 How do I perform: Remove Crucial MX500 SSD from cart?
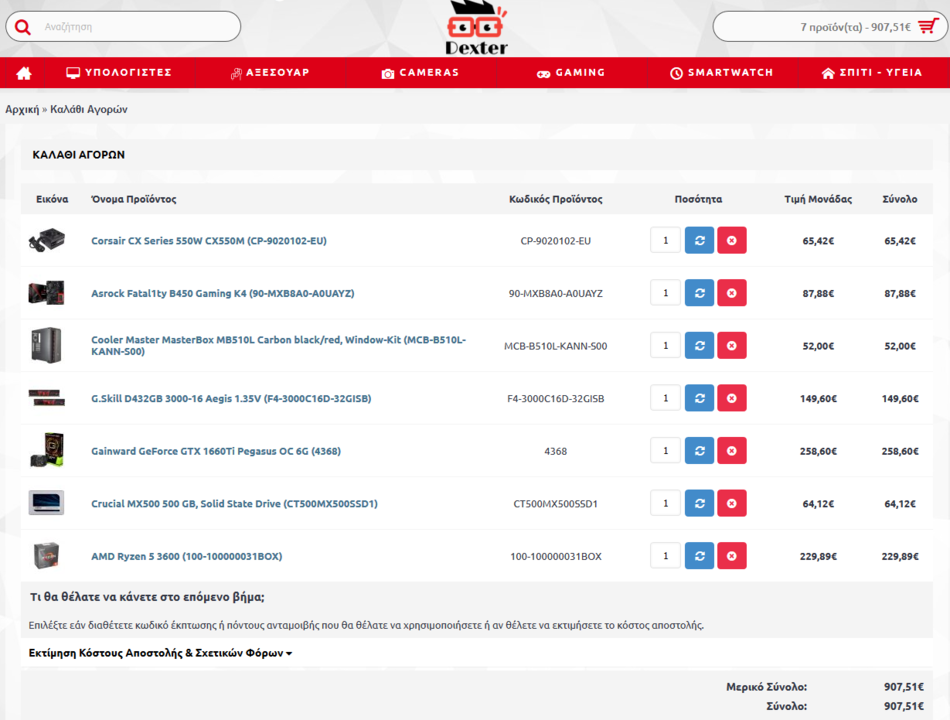(731, 503)
